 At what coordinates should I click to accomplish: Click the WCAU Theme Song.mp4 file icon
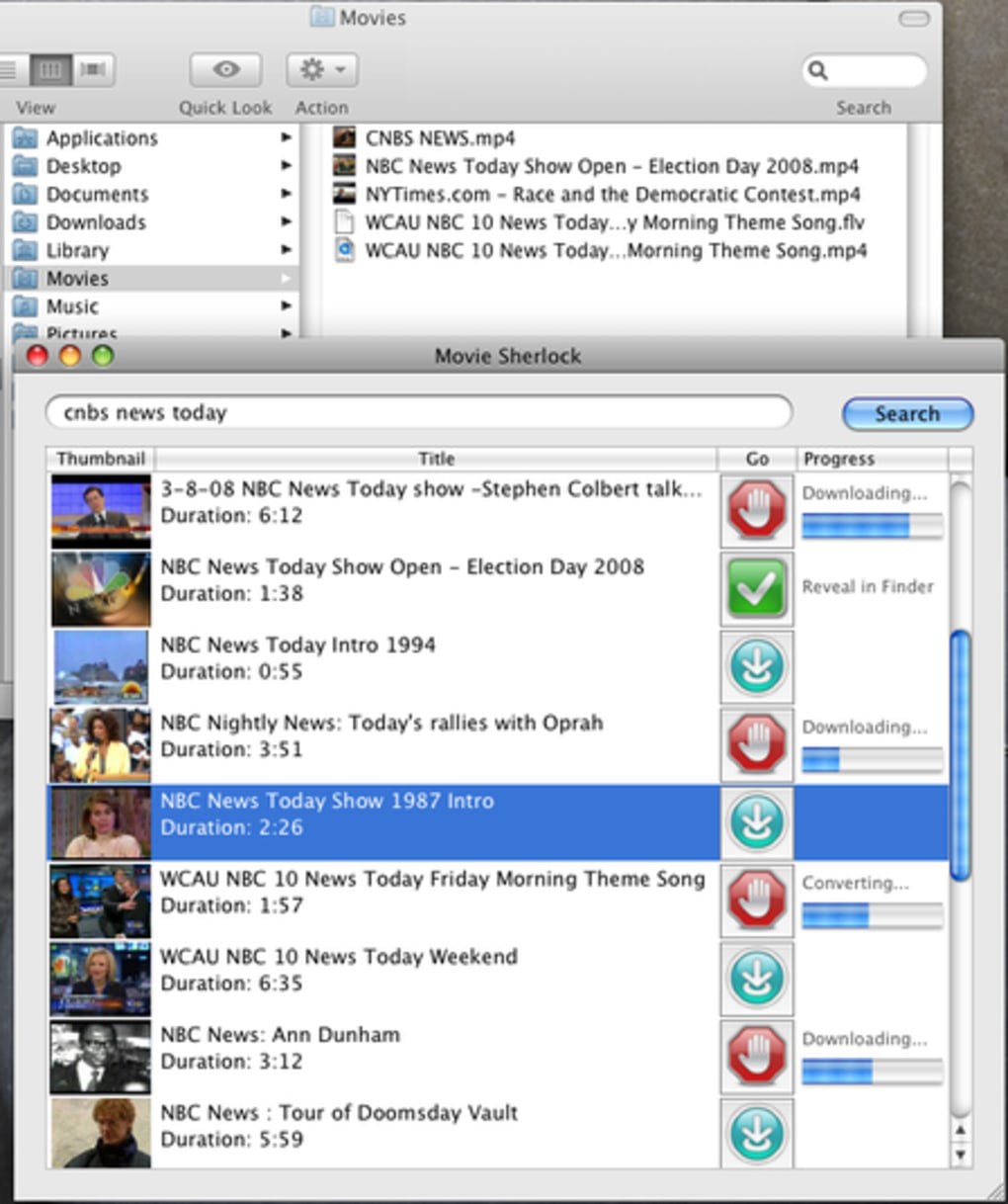coord(344,250)
